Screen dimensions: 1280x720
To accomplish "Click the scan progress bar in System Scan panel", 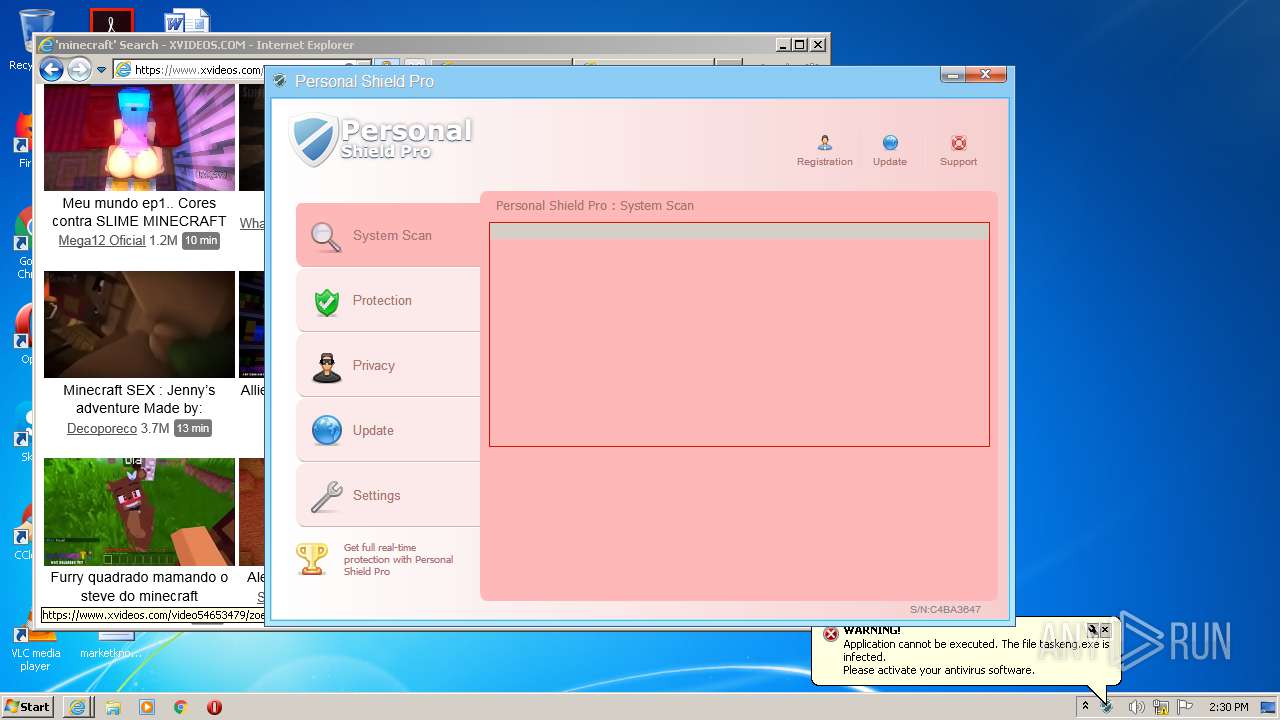I will [739, 231].
